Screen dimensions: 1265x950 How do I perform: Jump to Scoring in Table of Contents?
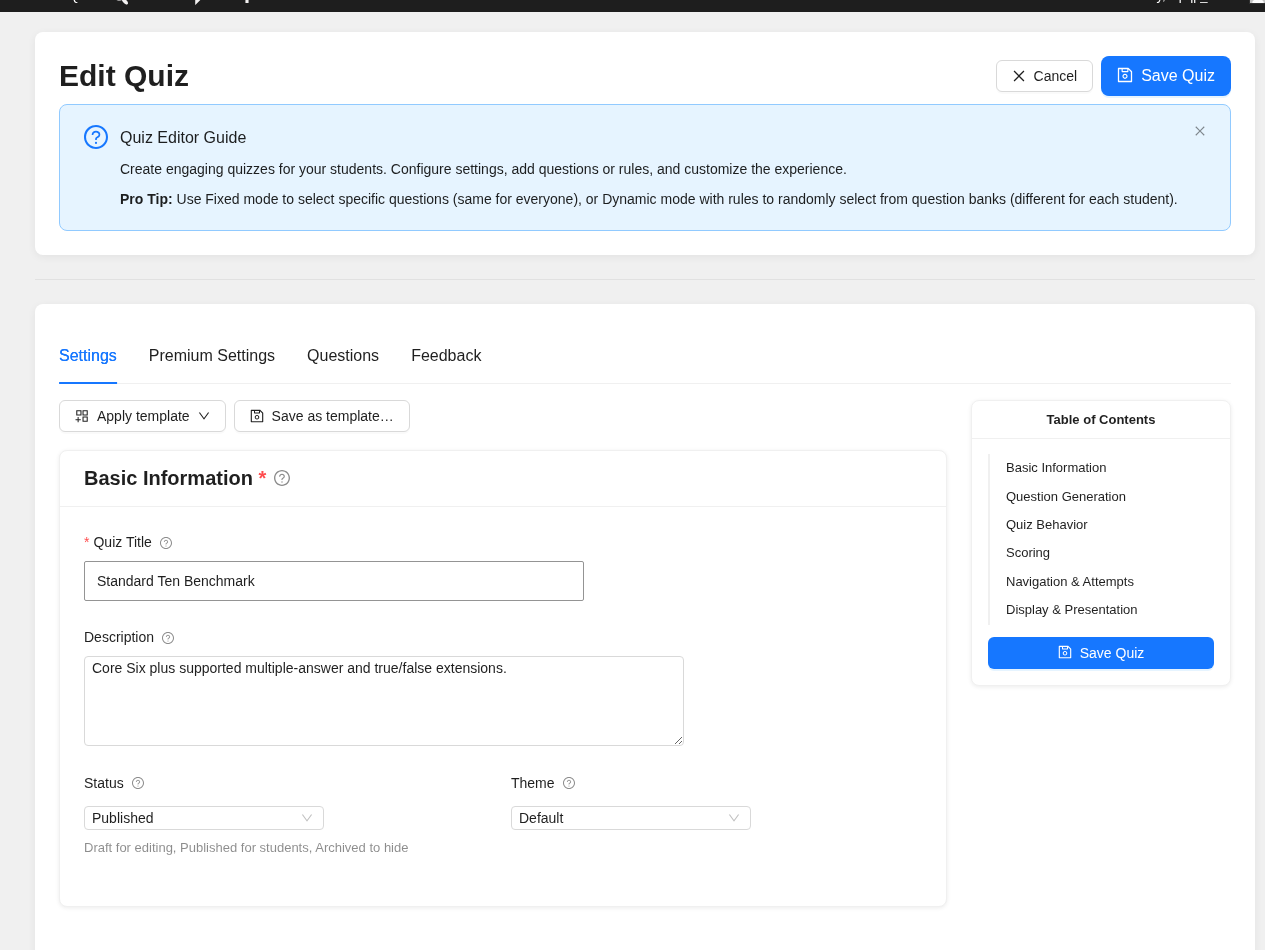coord(1028,553)
